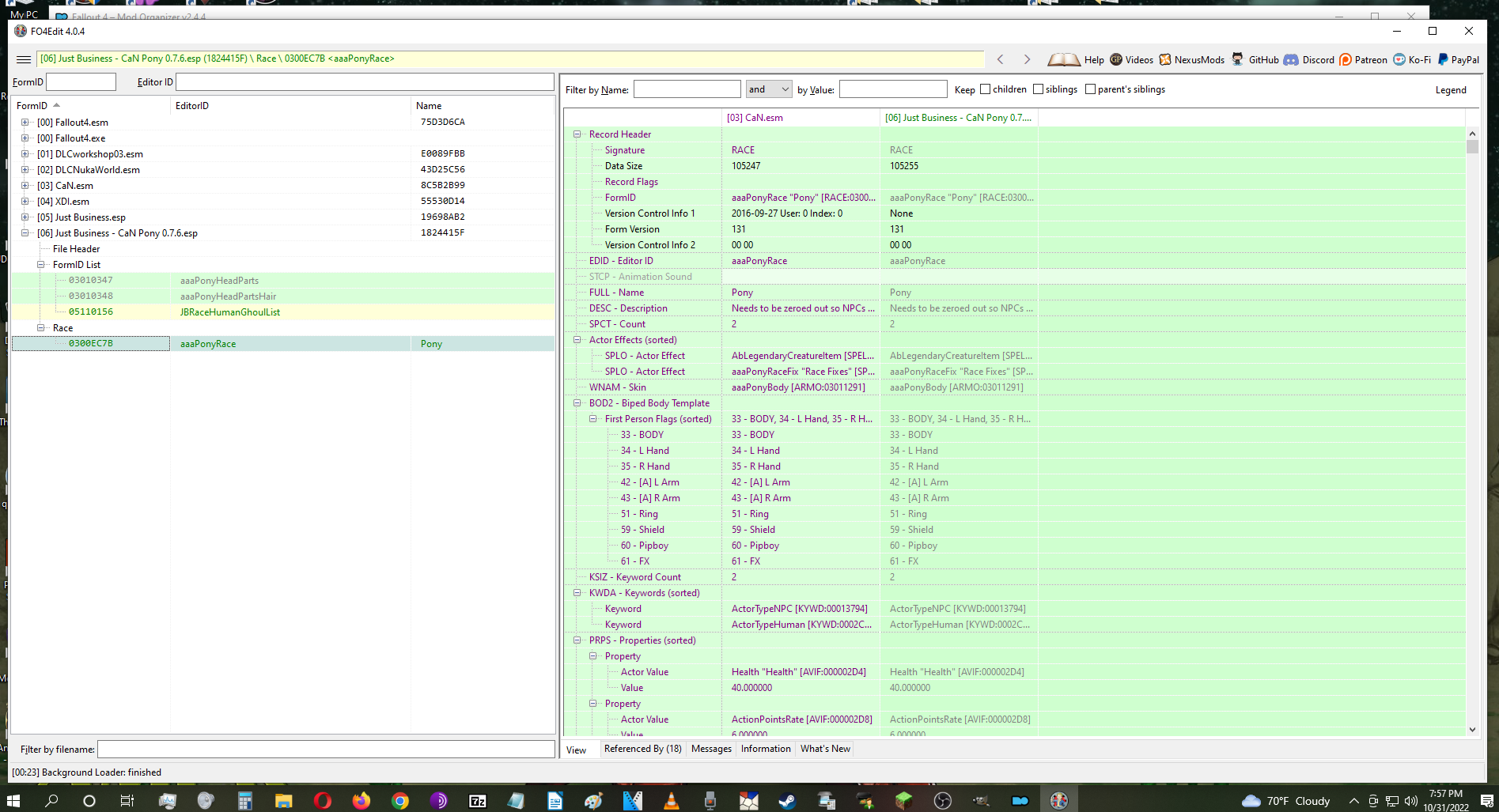Viewport: 1499px width, 812px height.
Task: Expand [03] CaN.esm tree node
Action: (x=25, y=186)
